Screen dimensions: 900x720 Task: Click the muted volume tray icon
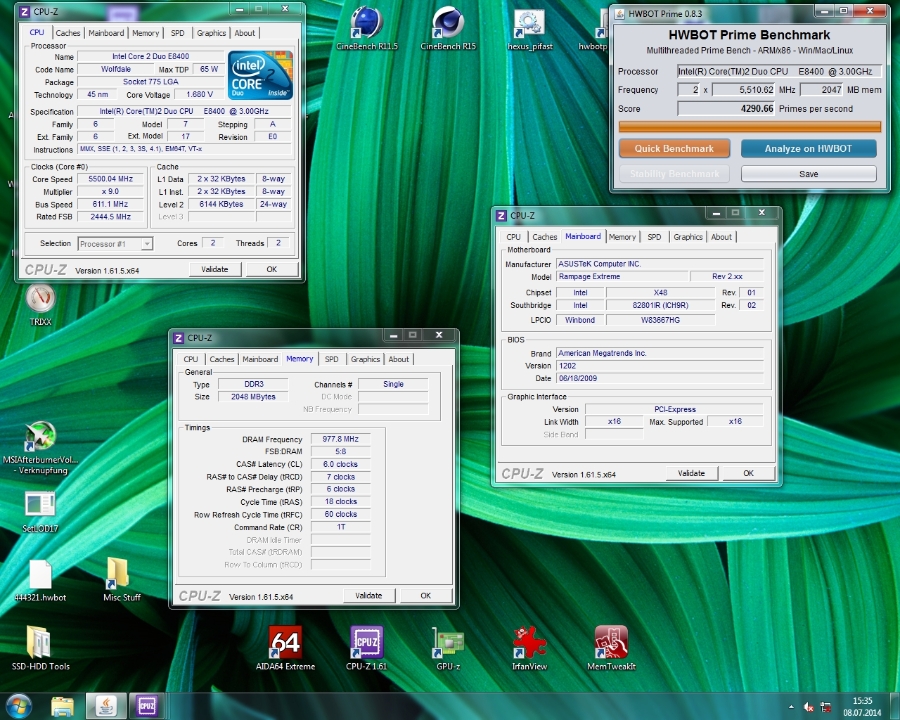[808, 707]
